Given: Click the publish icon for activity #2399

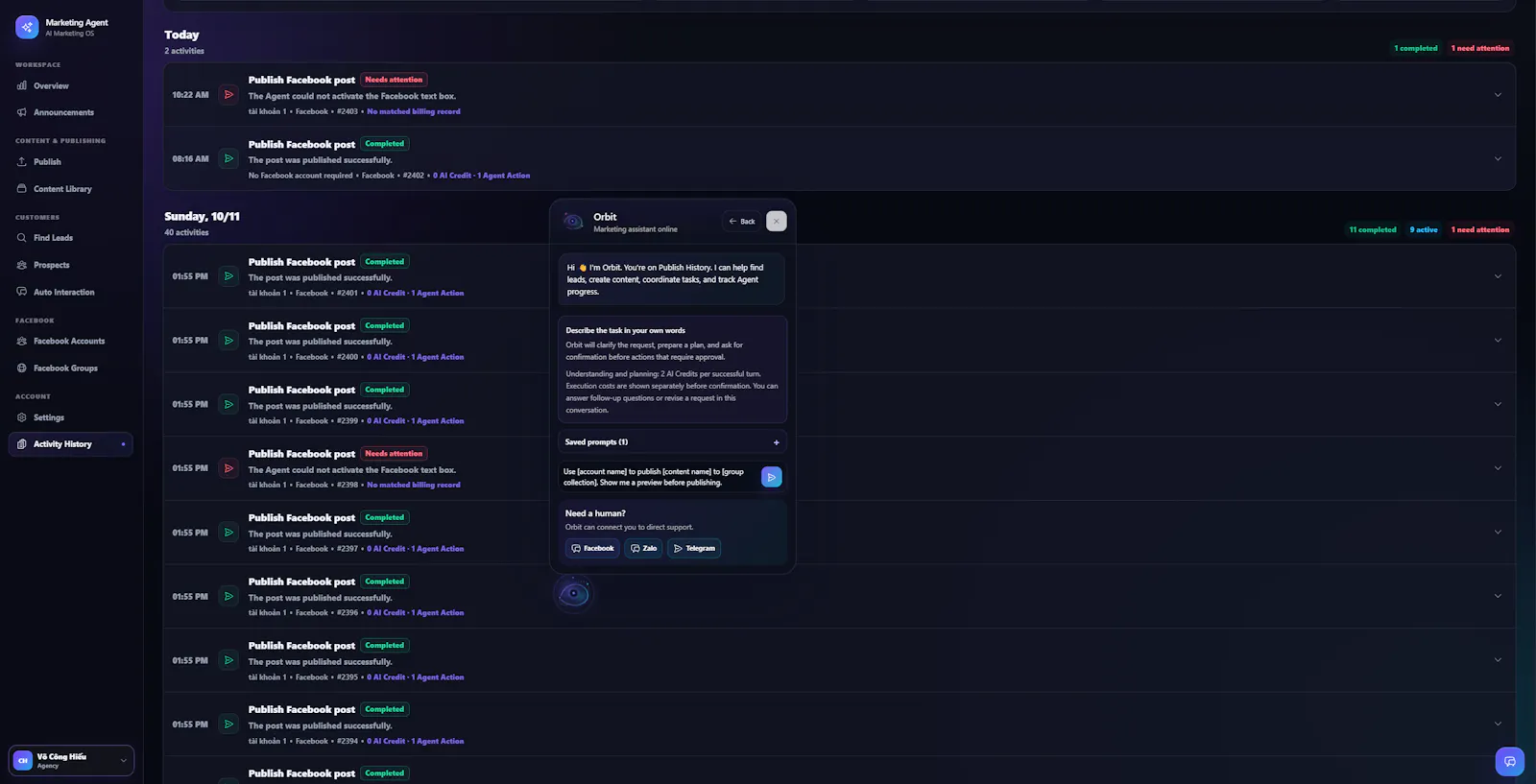Looking at the screenshot, I should click(x=228, y=405).
